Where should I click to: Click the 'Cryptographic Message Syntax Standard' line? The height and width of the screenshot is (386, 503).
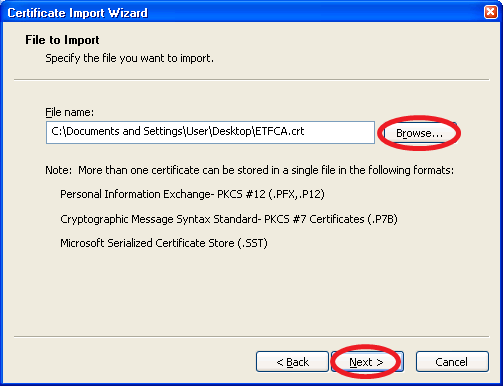[229, 219]
